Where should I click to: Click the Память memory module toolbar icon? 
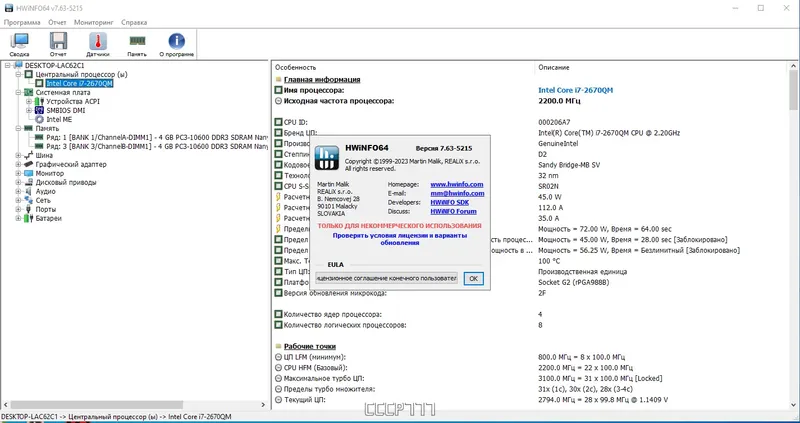[137, 41]
